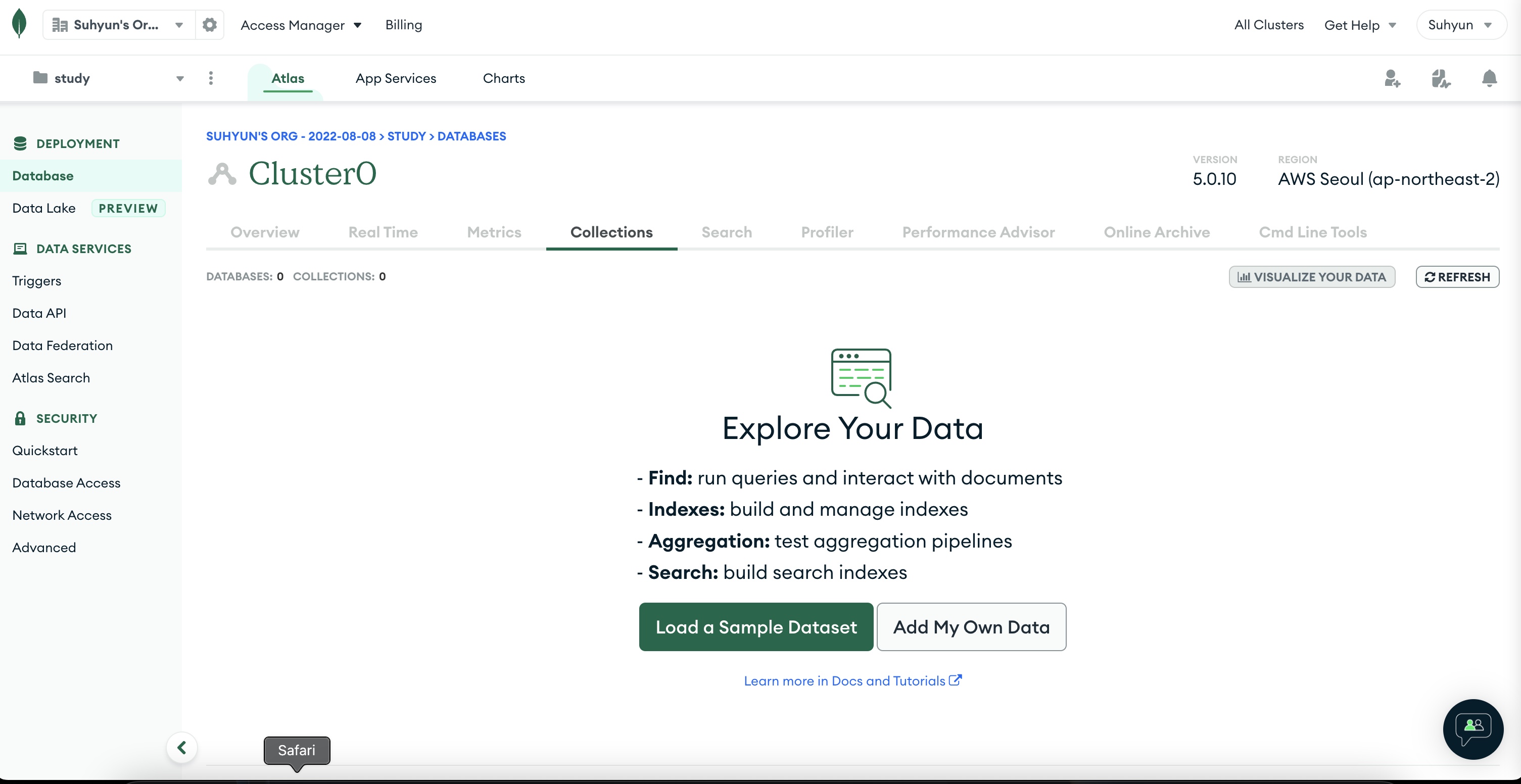Click the Cluster0 cluster icon

222,174
